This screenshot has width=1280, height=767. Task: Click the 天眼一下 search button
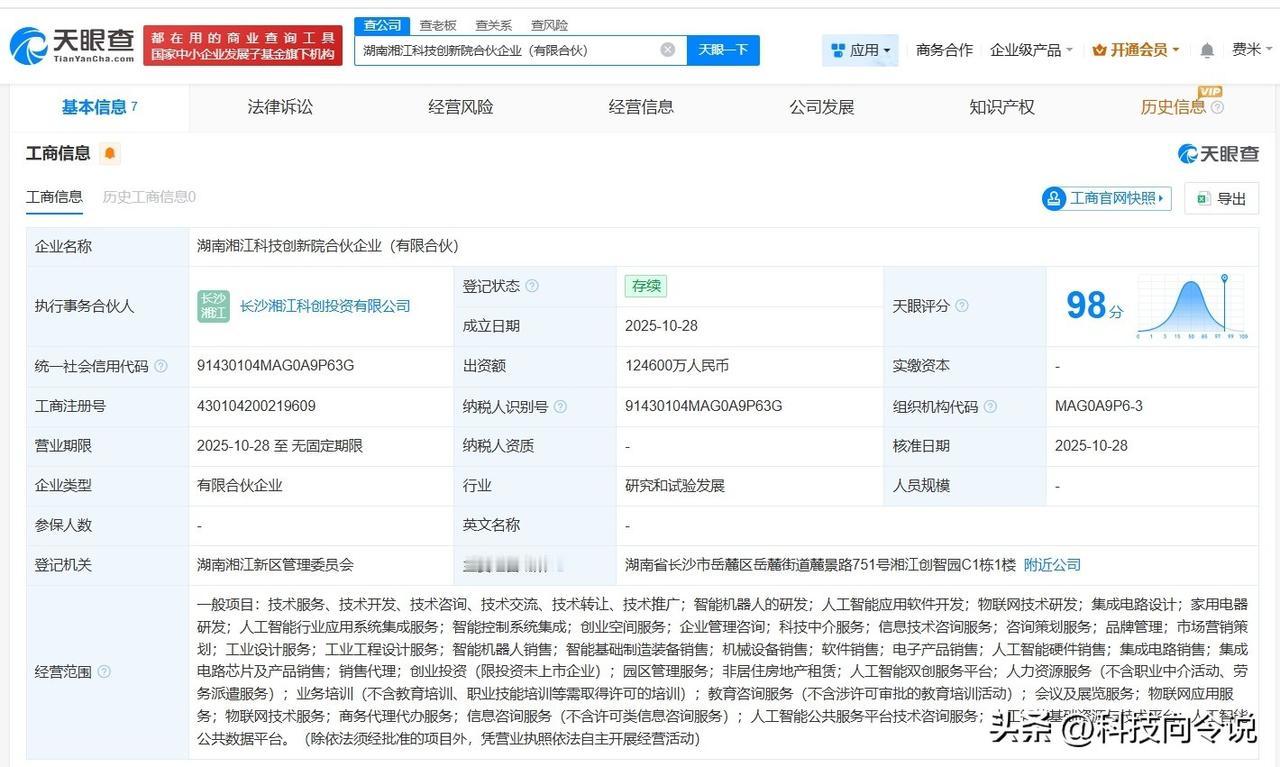(x=723, y=50)
